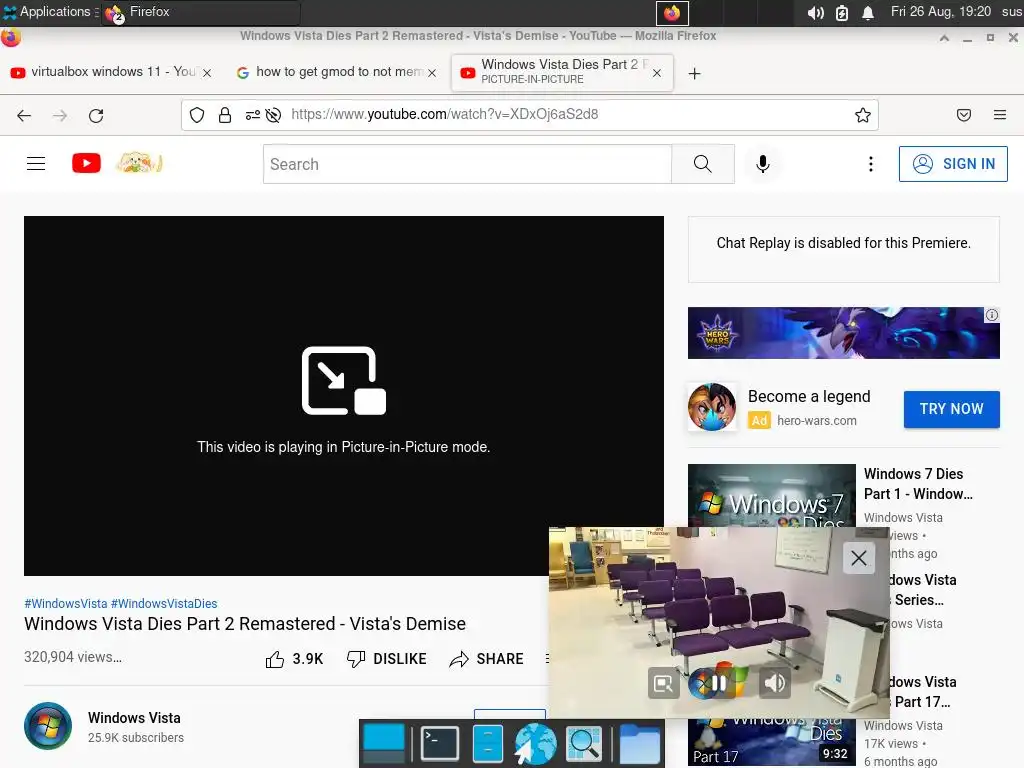Go back using the browser back arrow
Viewport: 1024px width, 768px height.
24,116
